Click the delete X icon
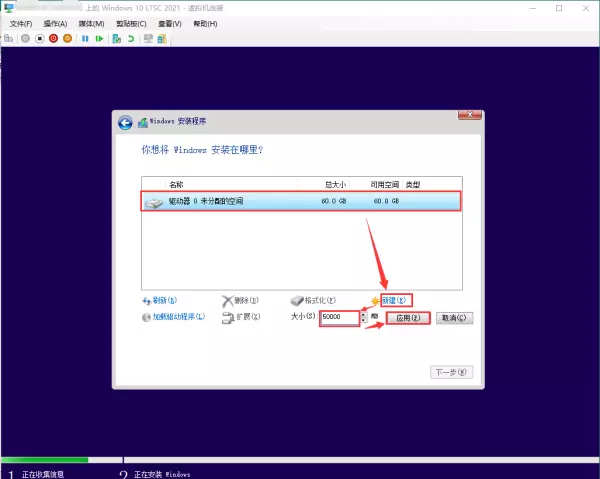Viewport: 600px width, 479px height. (228, 301)
